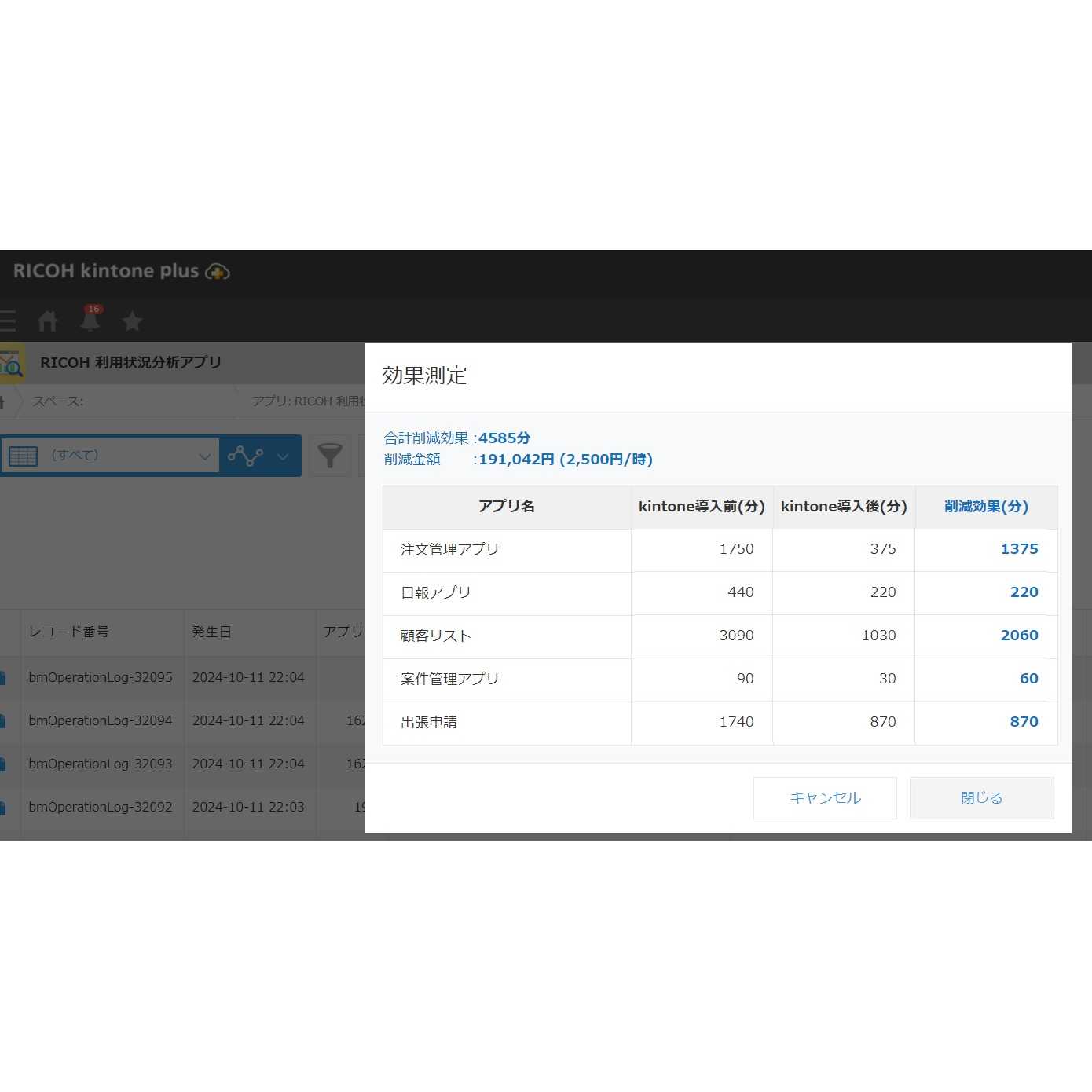Open the favorites star icon
1092x1092 pixels.
(x=133, y=321)
